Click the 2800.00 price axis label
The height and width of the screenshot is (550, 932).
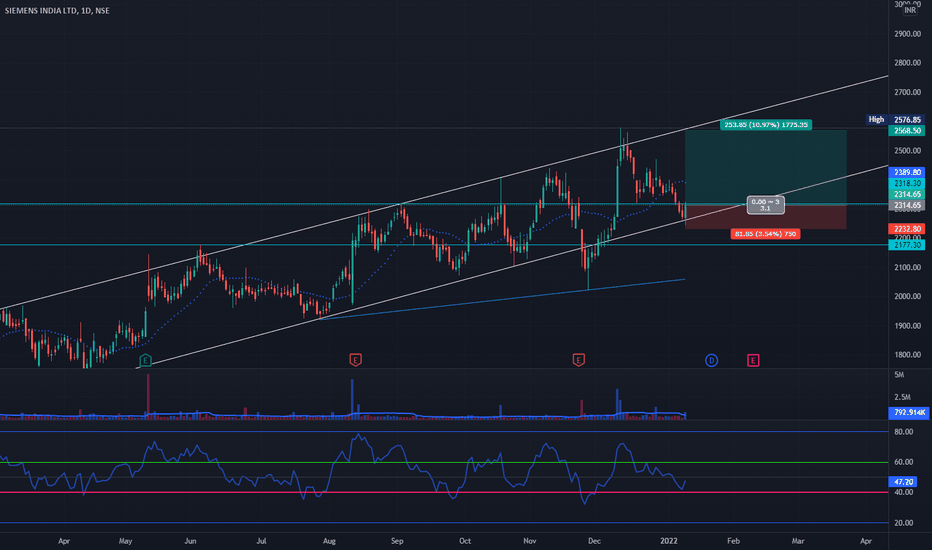point(907,63)
